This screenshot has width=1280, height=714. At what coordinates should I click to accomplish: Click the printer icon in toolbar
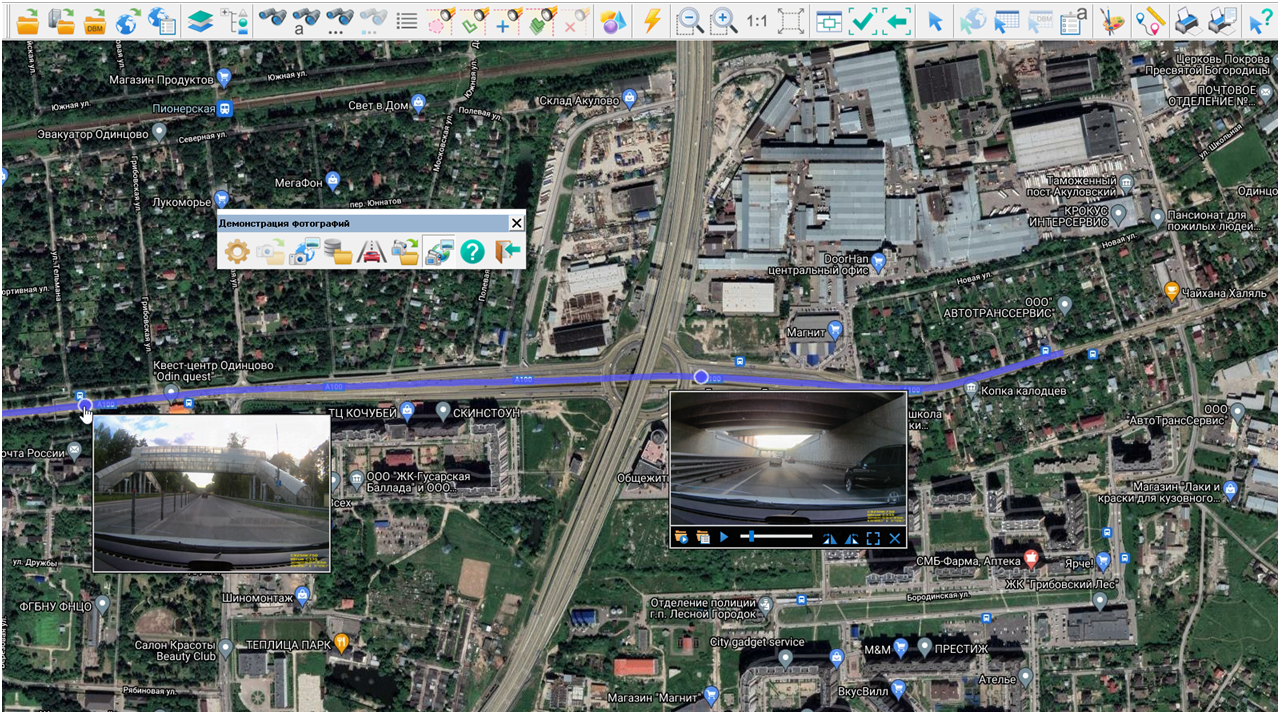pos(1186,20)
